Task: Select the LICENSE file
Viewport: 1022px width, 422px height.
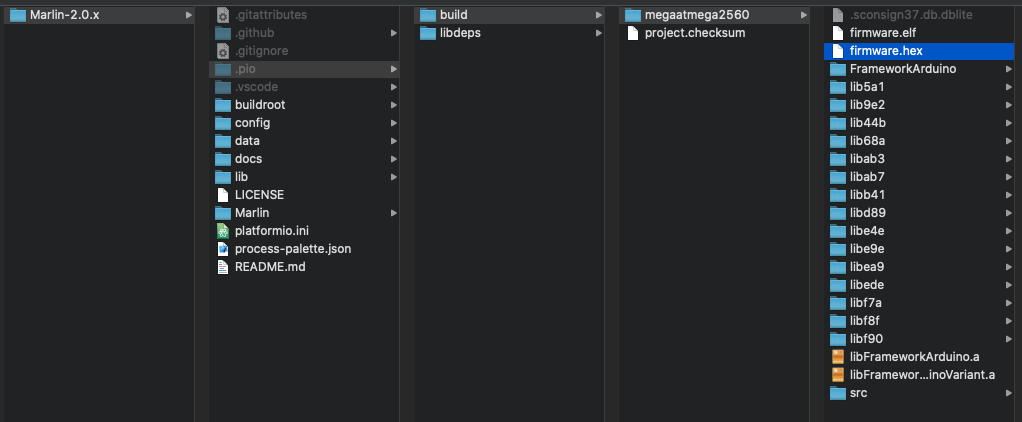Action: click(x=304, y=195)
